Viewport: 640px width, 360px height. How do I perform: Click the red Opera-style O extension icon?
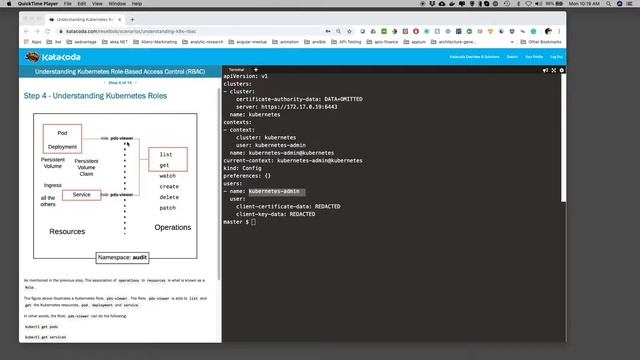pos(416,31)
